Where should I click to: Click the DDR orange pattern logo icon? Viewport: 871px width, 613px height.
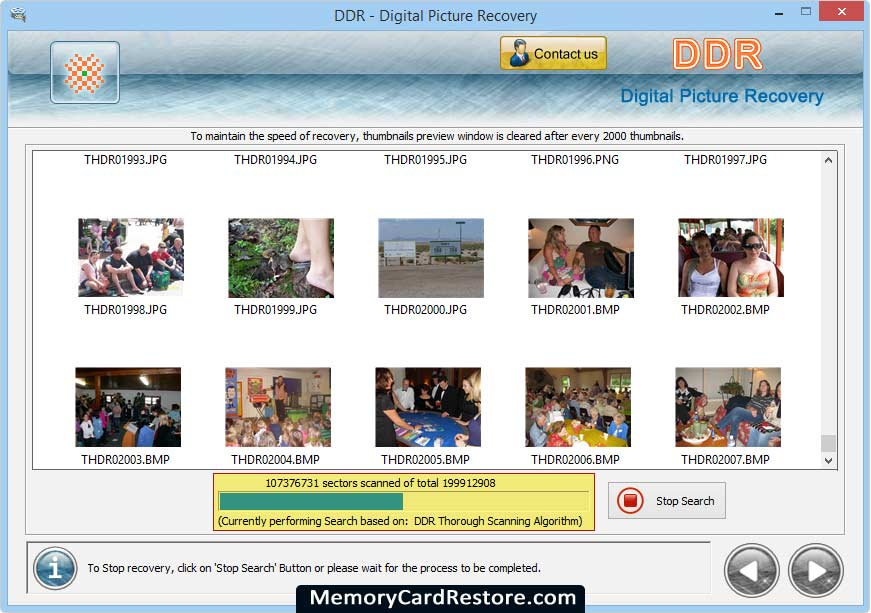click(x=84, y=73)
